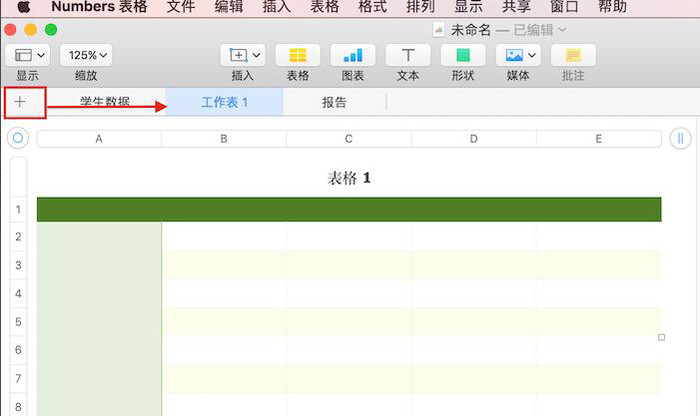Screen dimensions: 700x416
Task: Expand the 125% zoom dropdown
Action: point(86,55)
